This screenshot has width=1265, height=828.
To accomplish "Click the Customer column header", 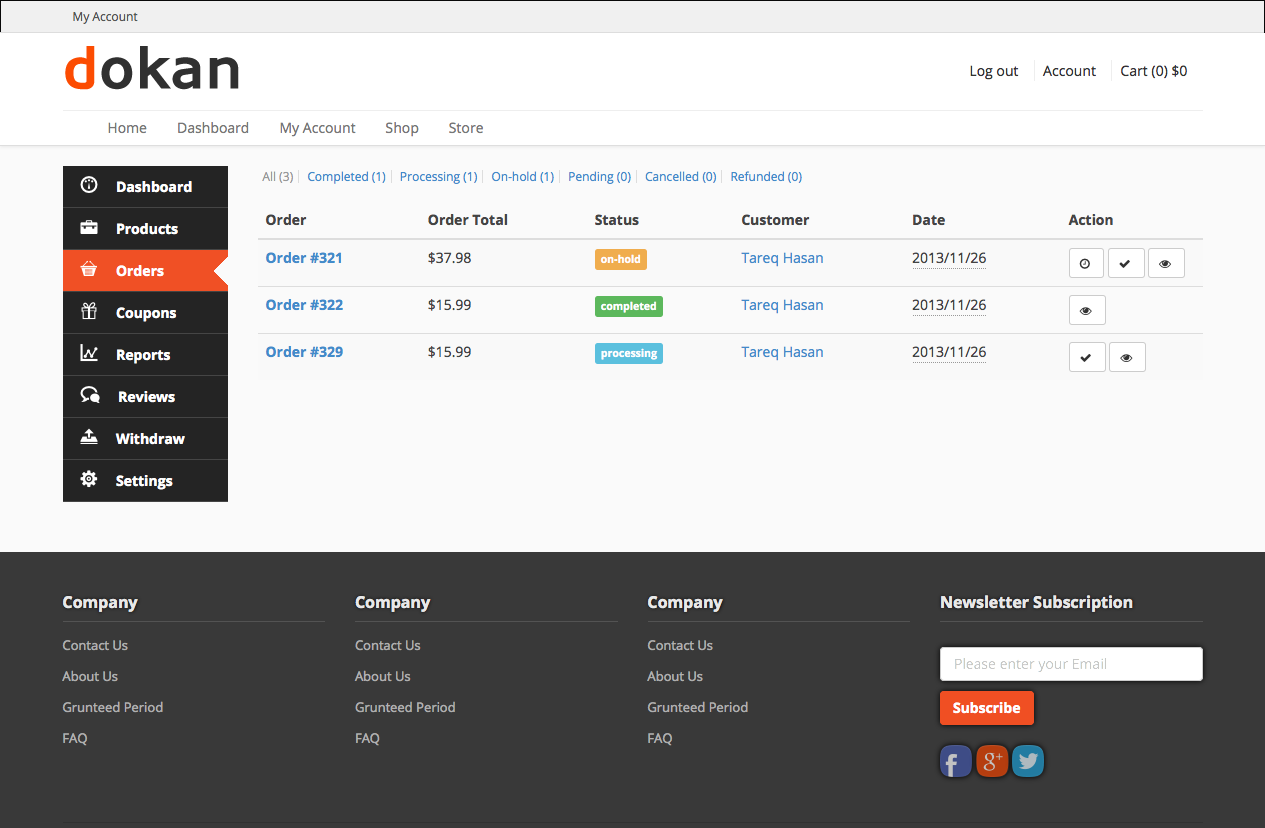I will 775,220.
